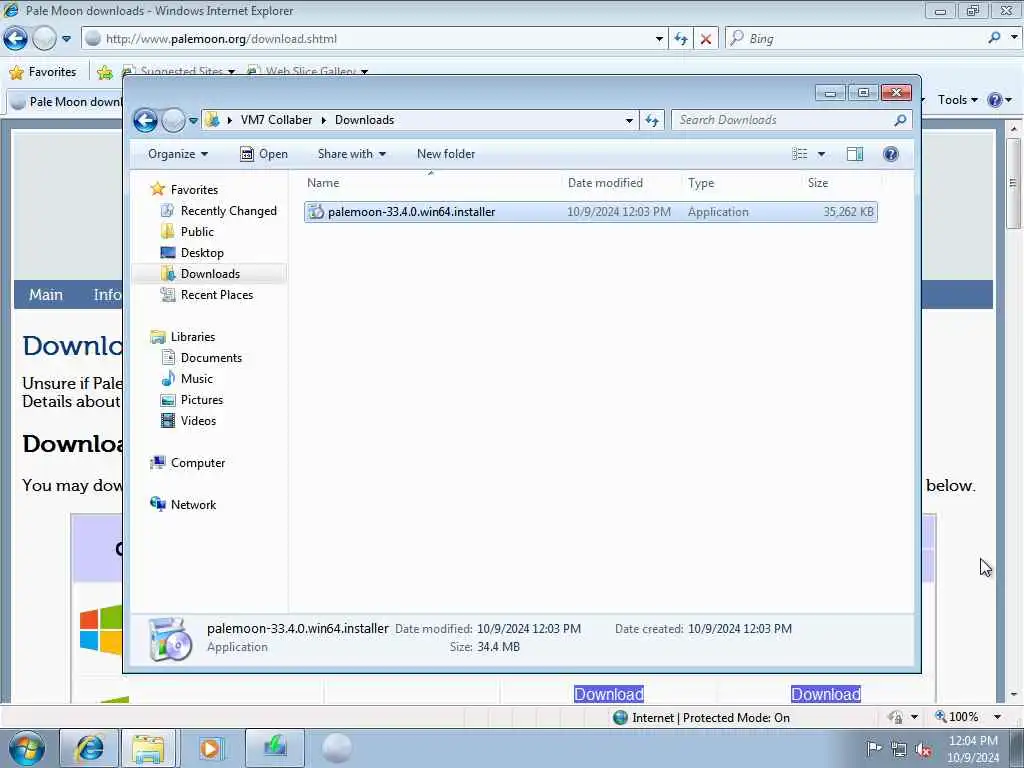Open the IE Tools menu
1024x768 pixels.
pyautogui.click(x=957, y=100)
